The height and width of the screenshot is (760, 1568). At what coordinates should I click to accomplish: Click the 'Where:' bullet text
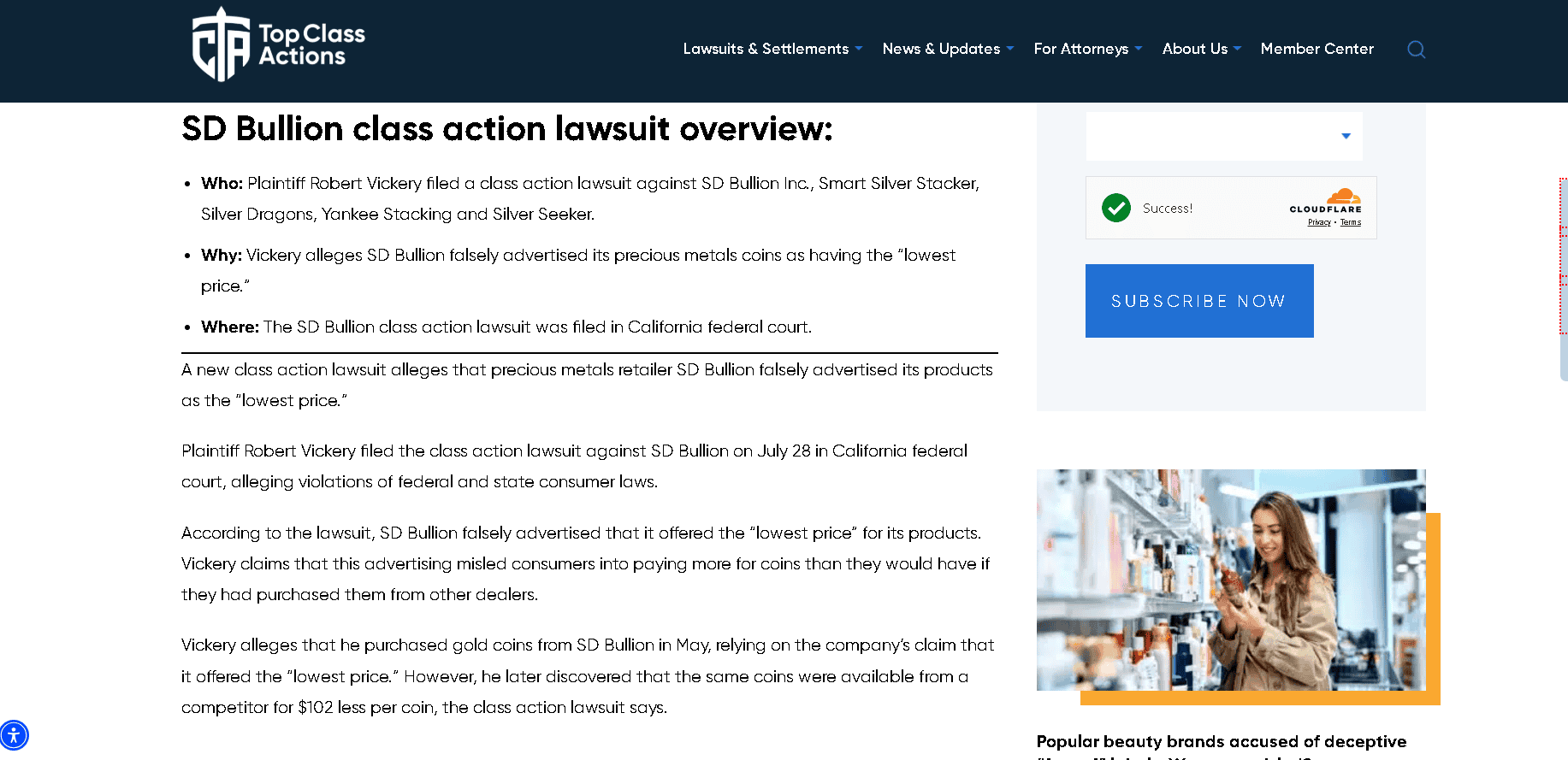506,327
